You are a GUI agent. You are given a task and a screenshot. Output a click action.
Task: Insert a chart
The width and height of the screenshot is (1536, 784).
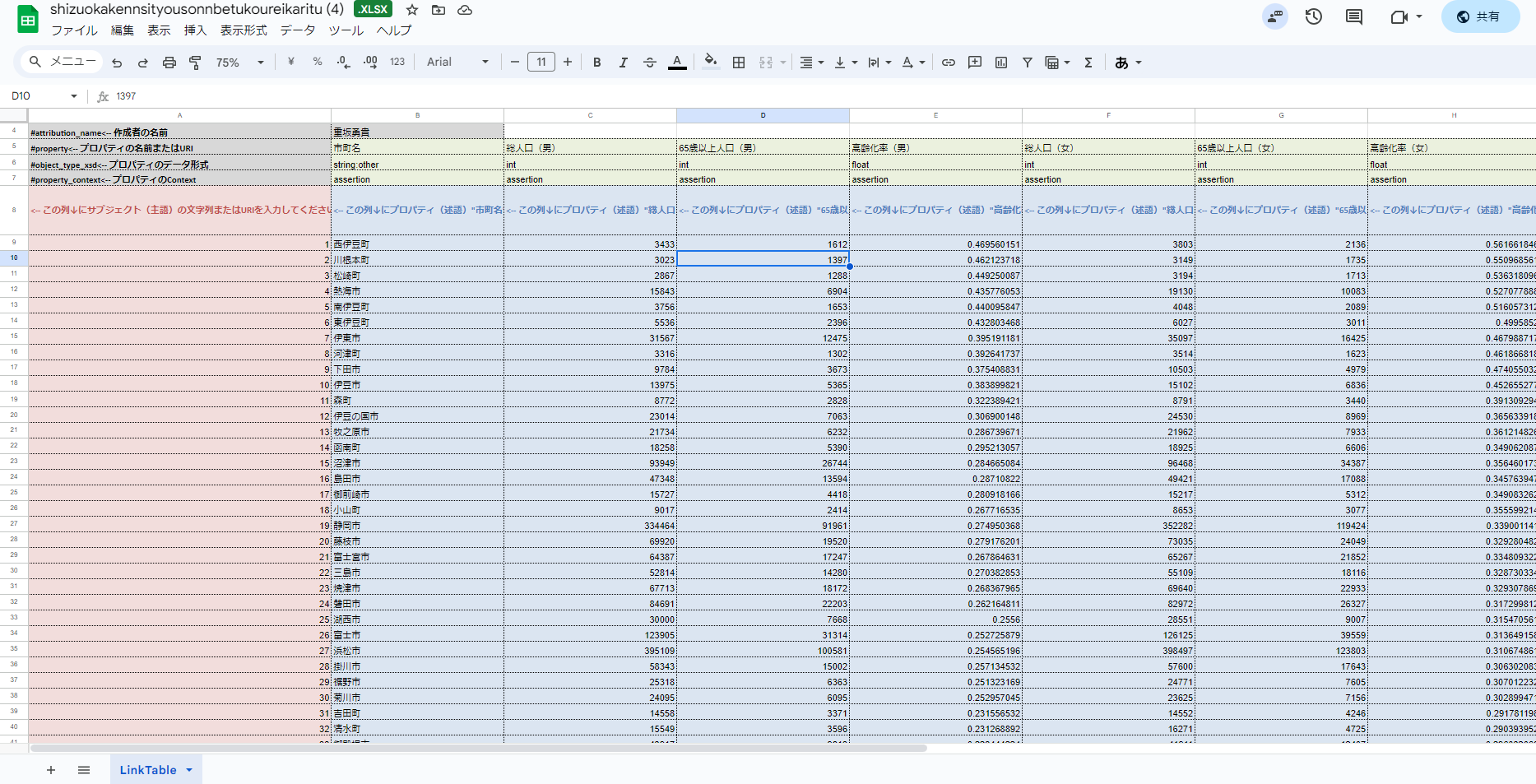click(x=1001, y=63)
